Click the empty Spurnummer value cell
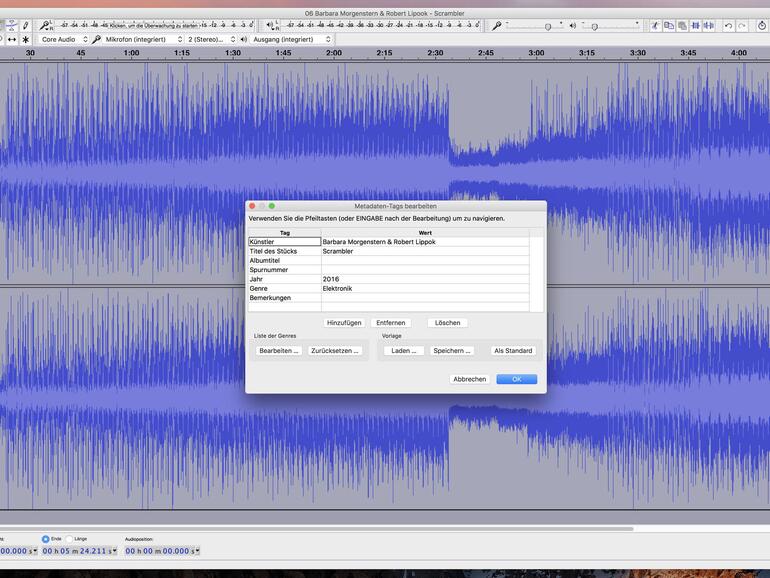The height and width of the screenshot is (578, 770). coord(425,270)
